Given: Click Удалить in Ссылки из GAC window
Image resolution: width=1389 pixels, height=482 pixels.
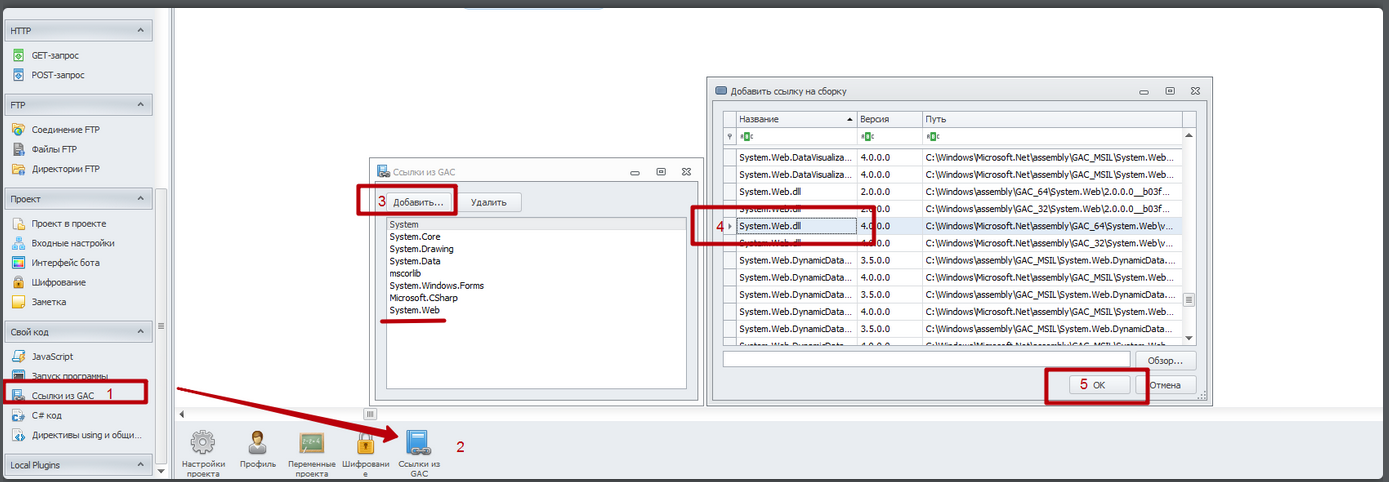Looking at the screenshot, I should pyautogui.click(x=489, y=202).
